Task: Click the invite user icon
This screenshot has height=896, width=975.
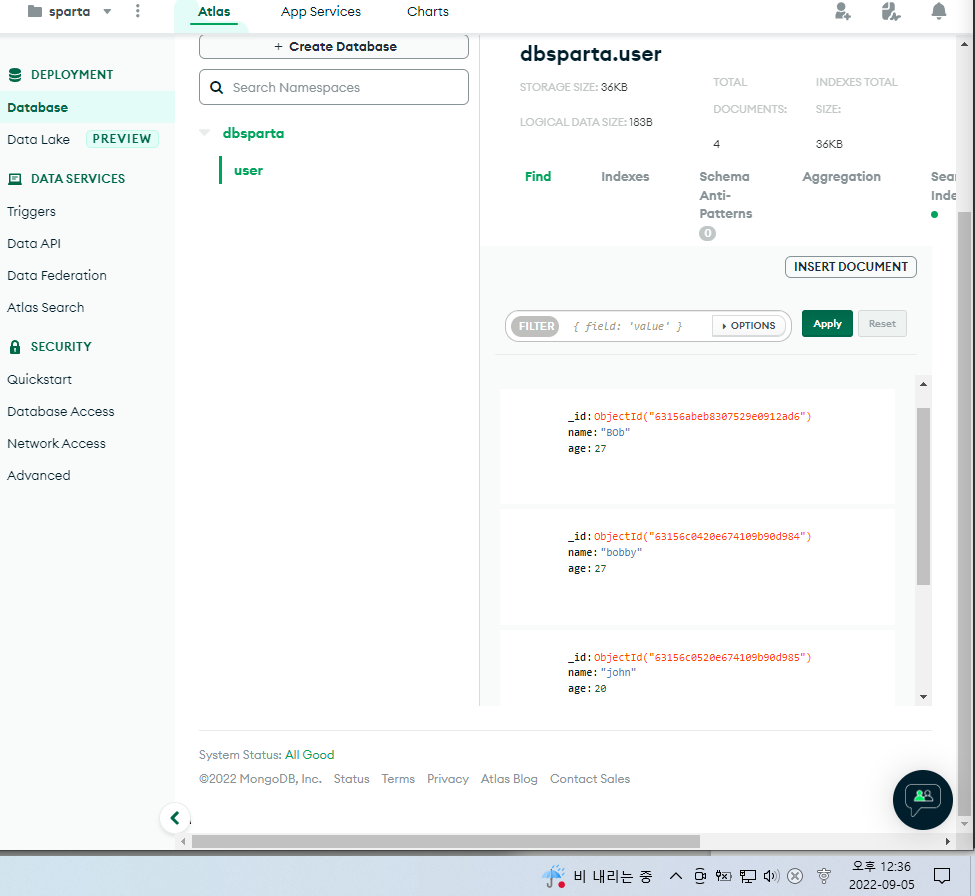Action: [843, 11]
